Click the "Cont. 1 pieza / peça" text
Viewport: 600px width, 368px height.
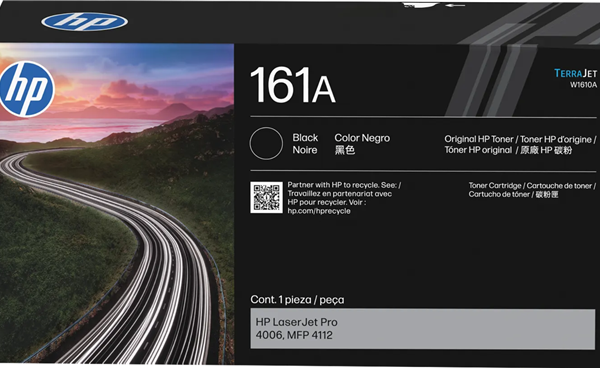pos(297,300)
